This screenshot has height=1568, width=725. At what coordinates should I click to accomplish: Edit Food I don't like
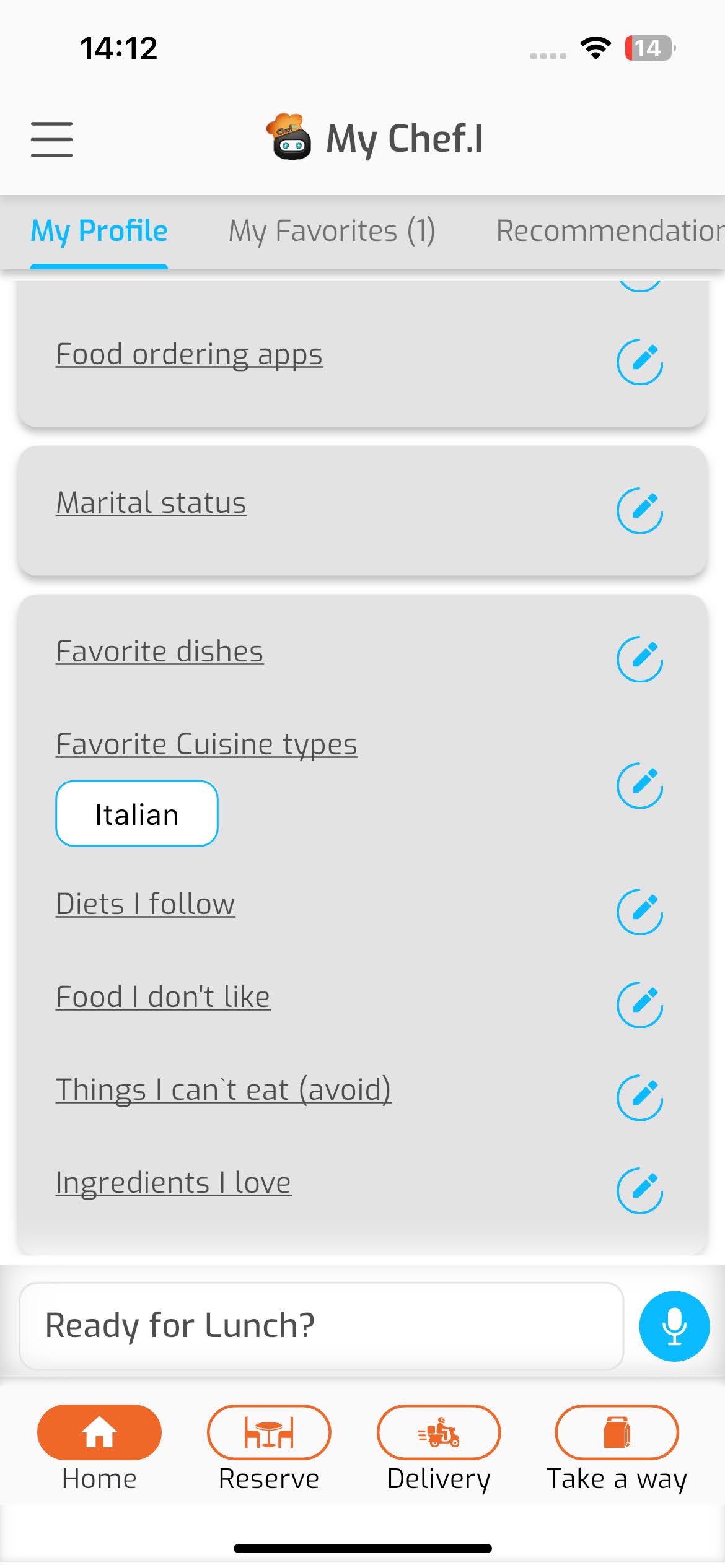(639, 1004)
